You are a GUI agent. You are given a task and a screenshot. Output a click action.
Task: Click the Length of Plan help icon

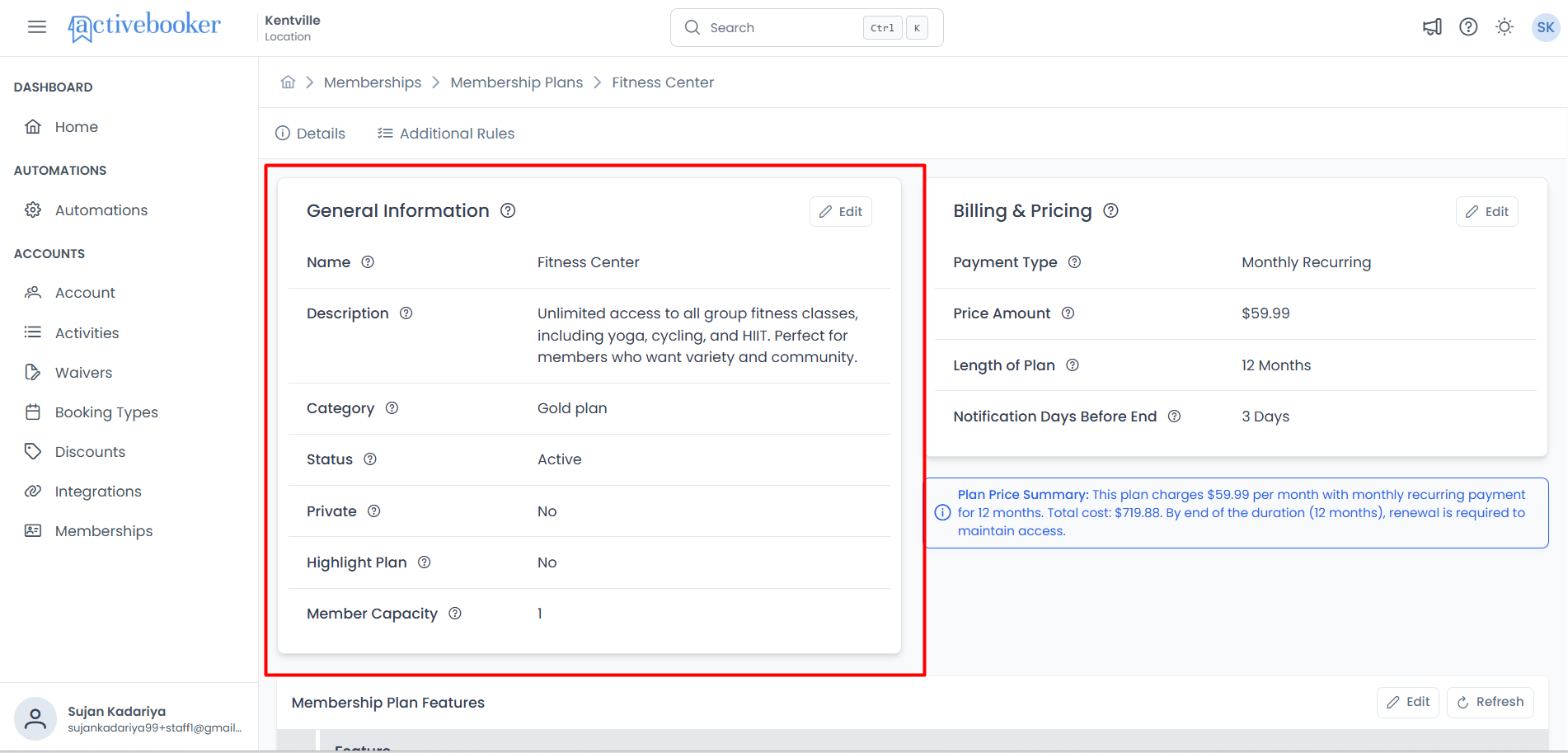tap(1073, 365)
